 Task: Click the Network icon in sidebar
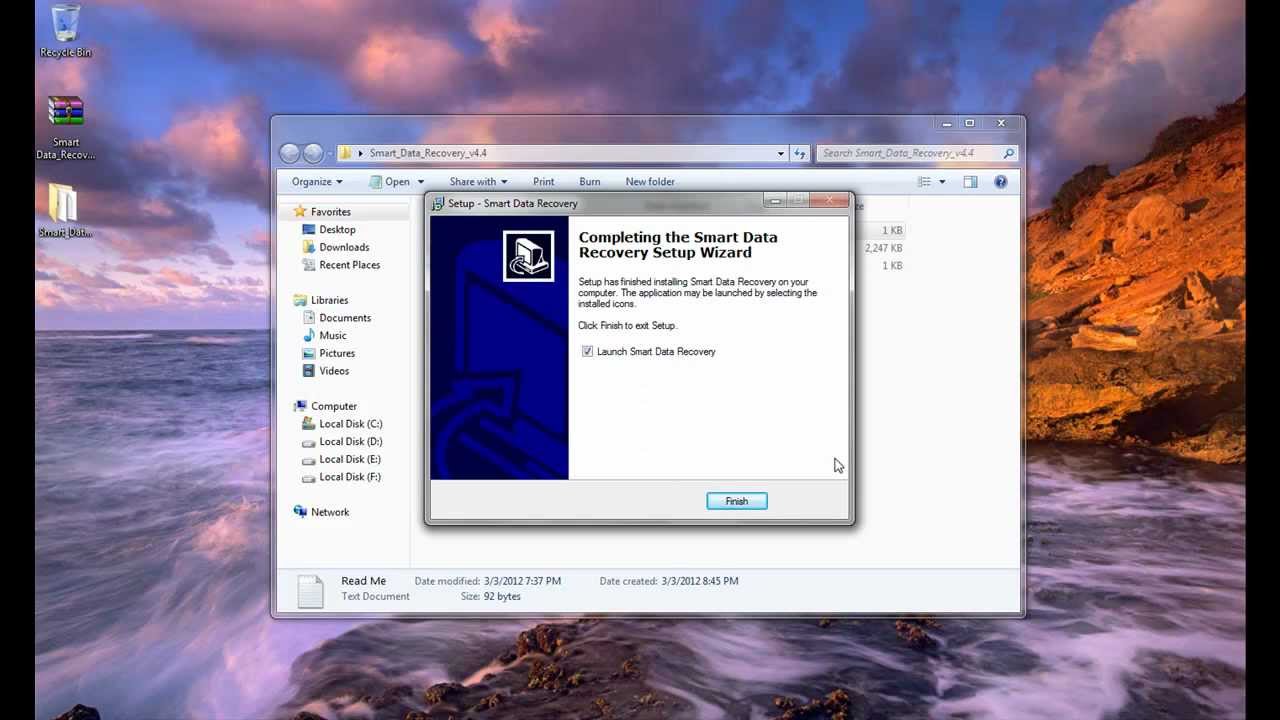(300, 512)
